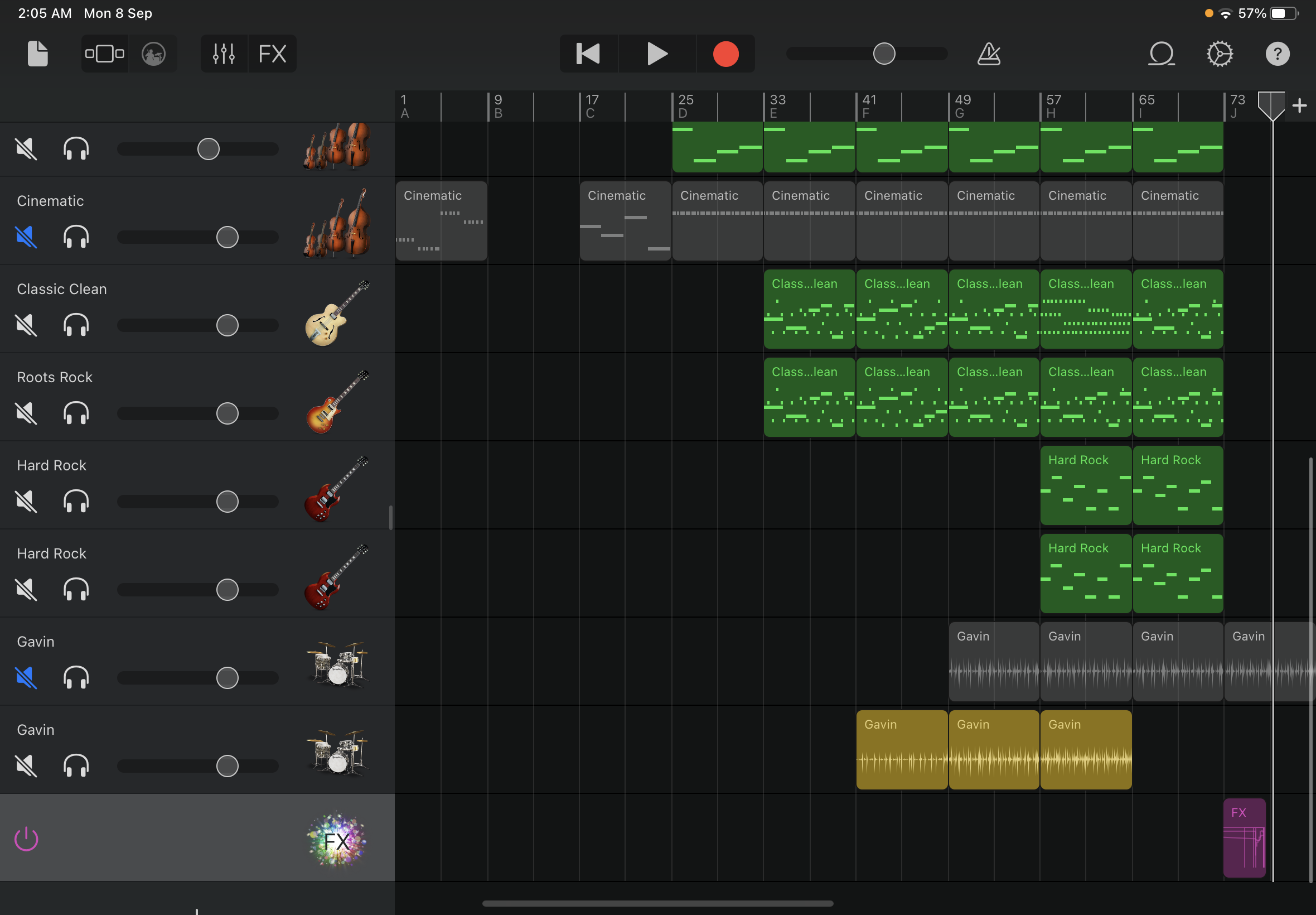Start recording with red Record button
The height and width of the screenshot is (915, 1316).
[725, 54]
